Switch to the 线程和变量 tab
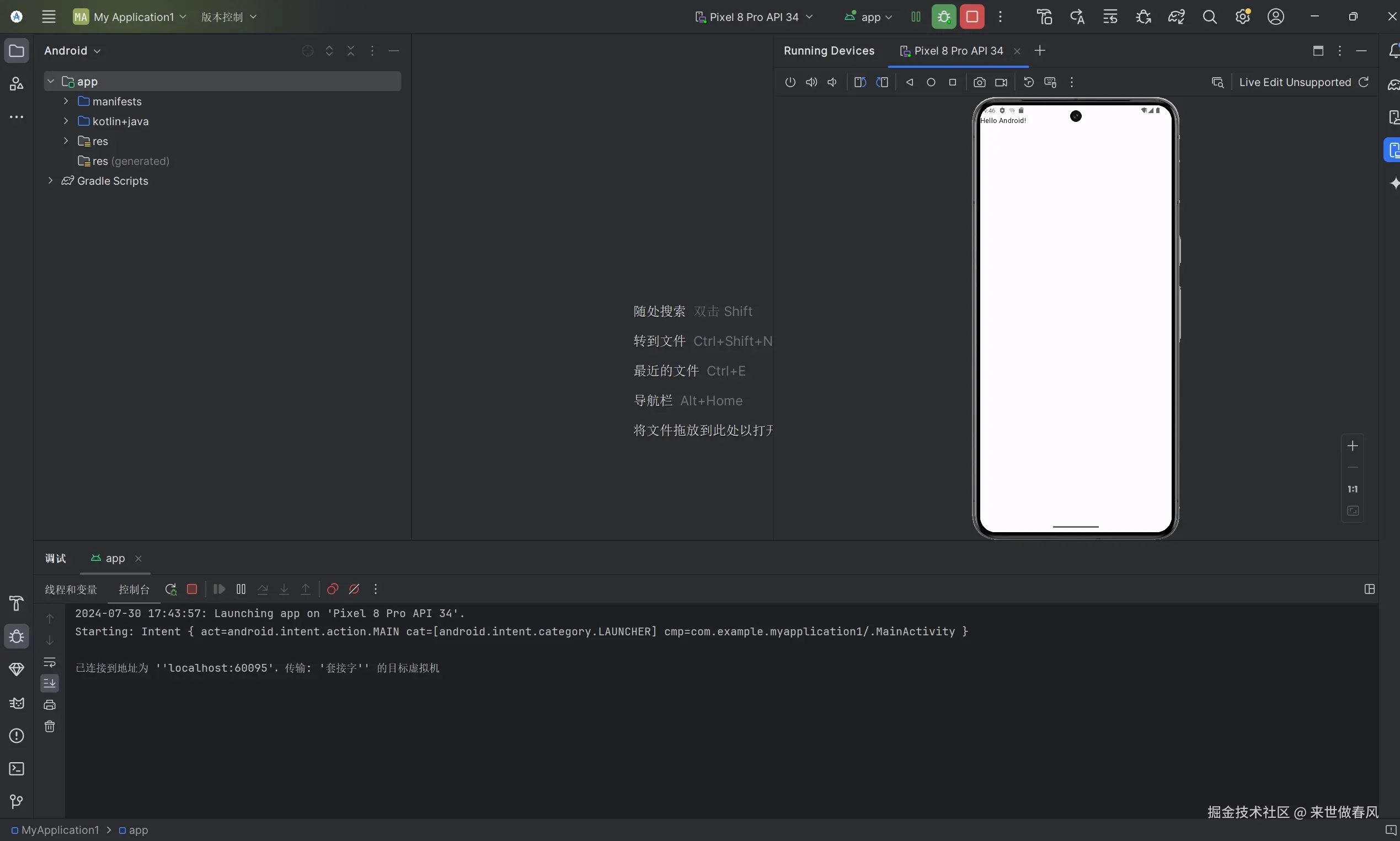1400x841 pixels. [70, 590]
